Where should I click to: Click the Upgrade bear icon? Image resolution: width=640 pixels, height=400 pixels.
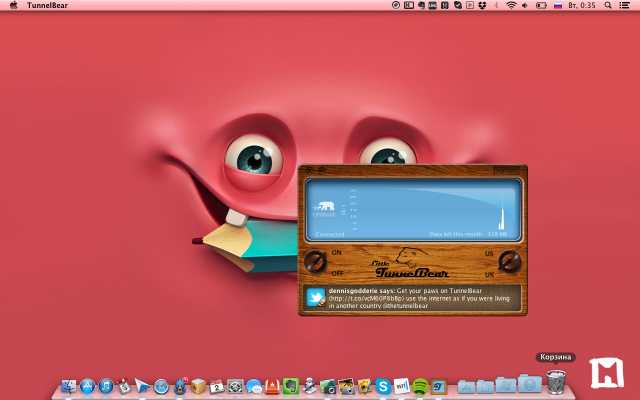(324, 208)
